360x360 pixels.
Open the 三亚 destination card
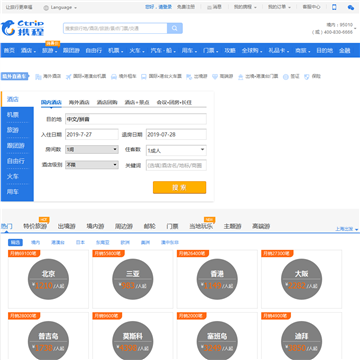tap(133, 279)
